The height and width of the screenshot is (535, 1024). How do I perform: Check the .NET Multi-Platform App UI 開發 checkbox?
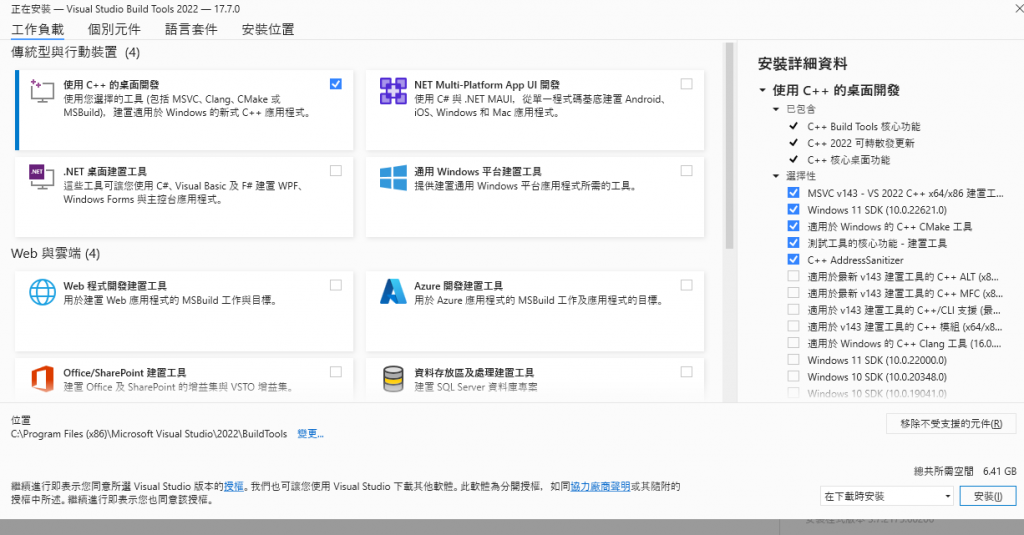(x=686, y=84)
